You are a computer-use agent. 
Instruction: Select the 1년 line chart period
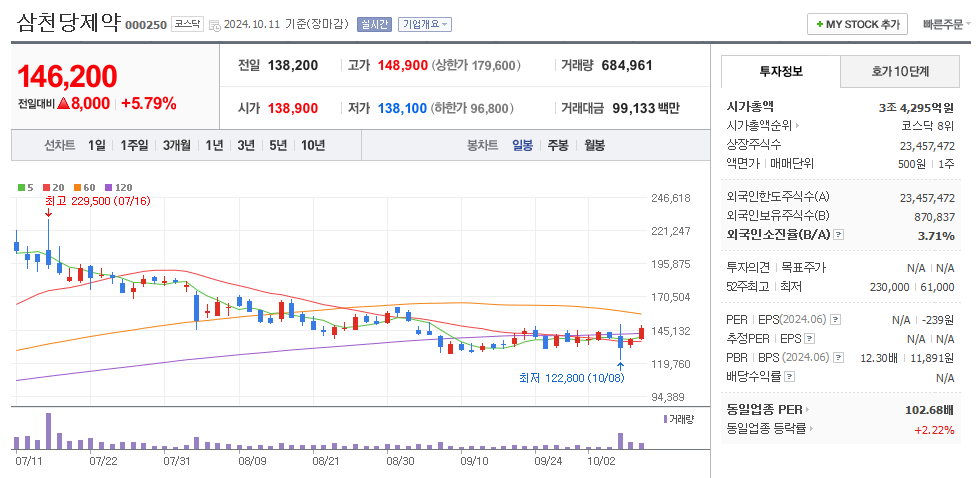(214, 146)
